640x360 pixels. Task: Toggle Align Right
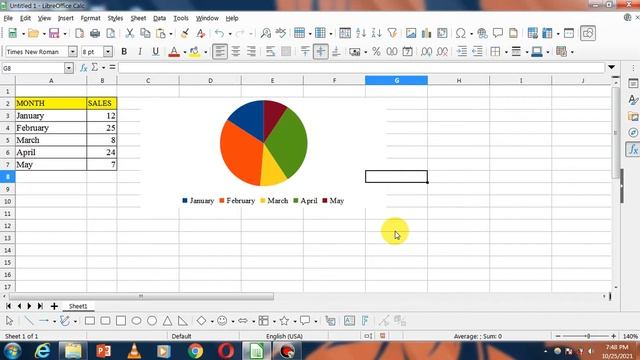click(x=251, y=51)
